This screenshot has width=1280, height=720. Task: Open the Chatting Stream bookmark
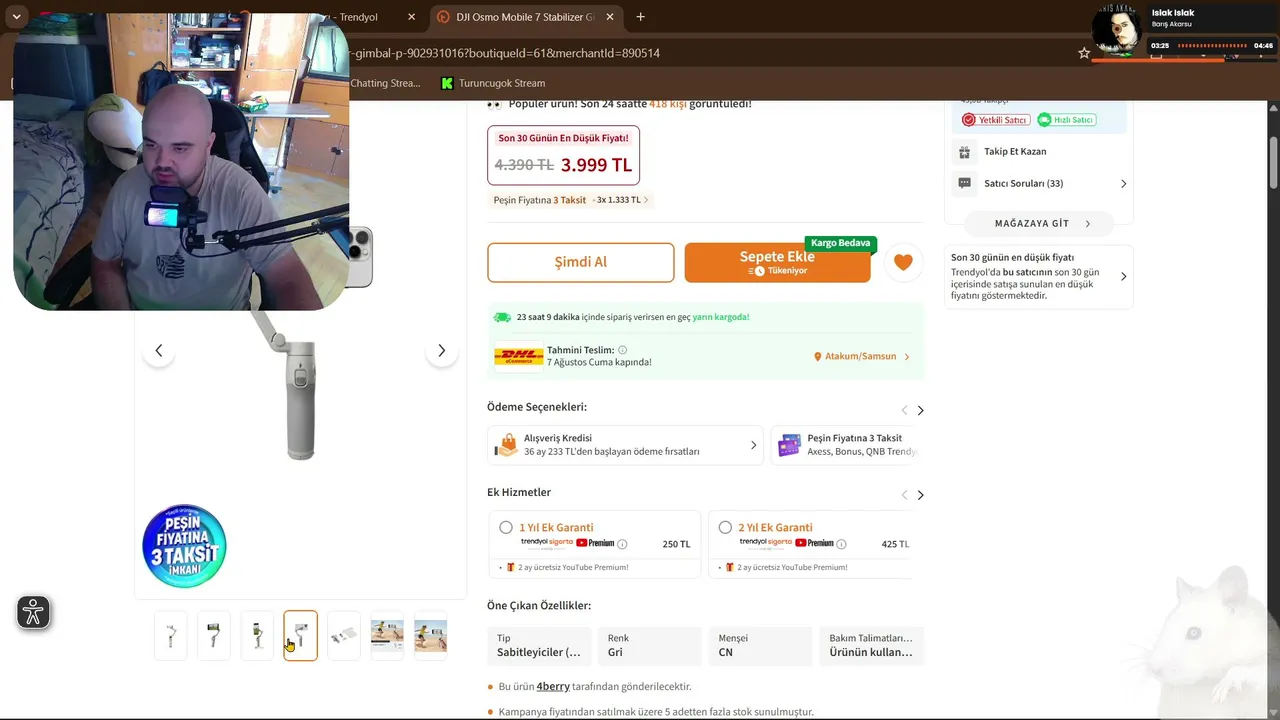click(385, 83)
